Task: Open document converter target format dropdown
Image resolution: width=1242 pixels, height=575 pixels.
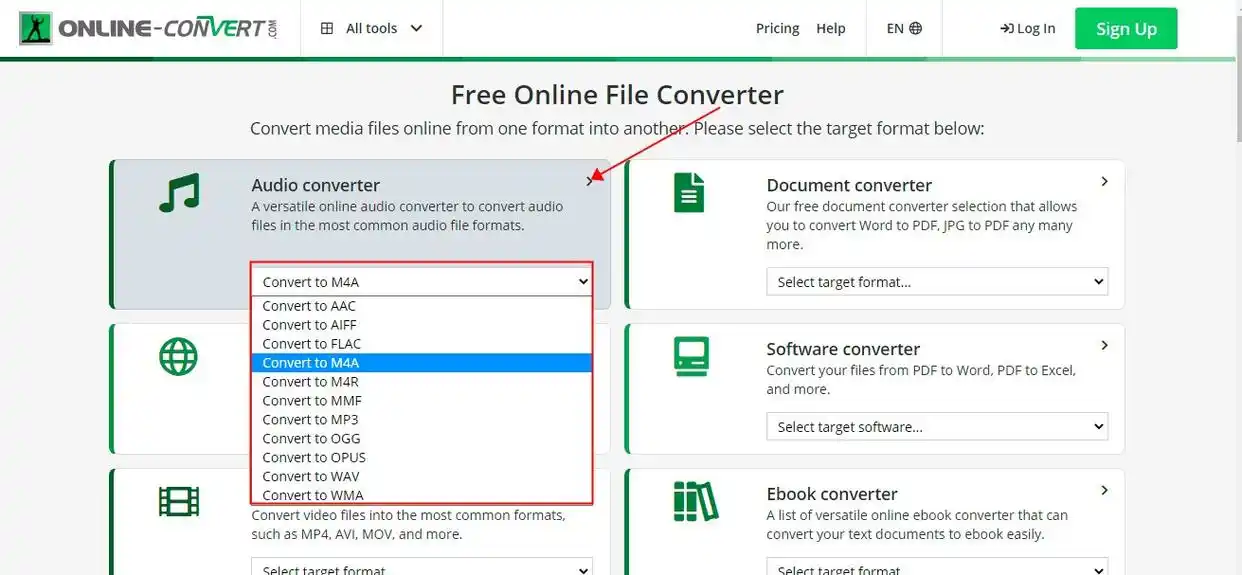Action: [x=937, y=282]
